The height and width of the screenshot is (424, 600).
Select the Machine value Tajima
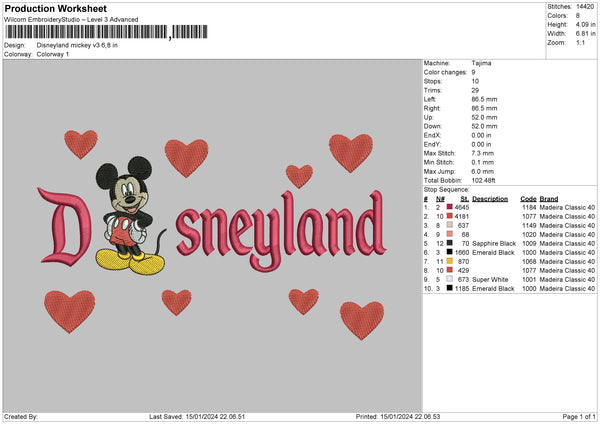point(481,63)
